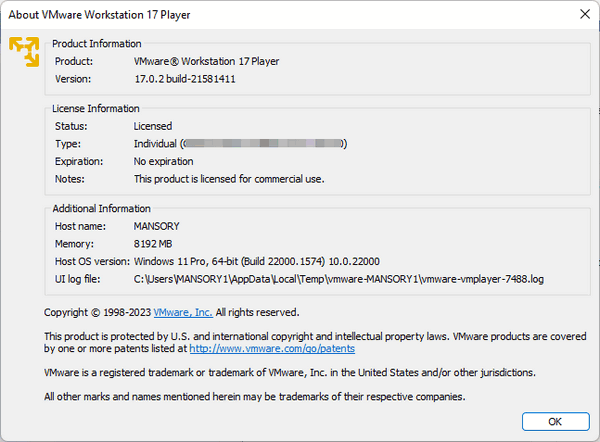Select the product name VMware Workstation 17 Player
This screenshot has width=600, height=442.
click(207, 61)
